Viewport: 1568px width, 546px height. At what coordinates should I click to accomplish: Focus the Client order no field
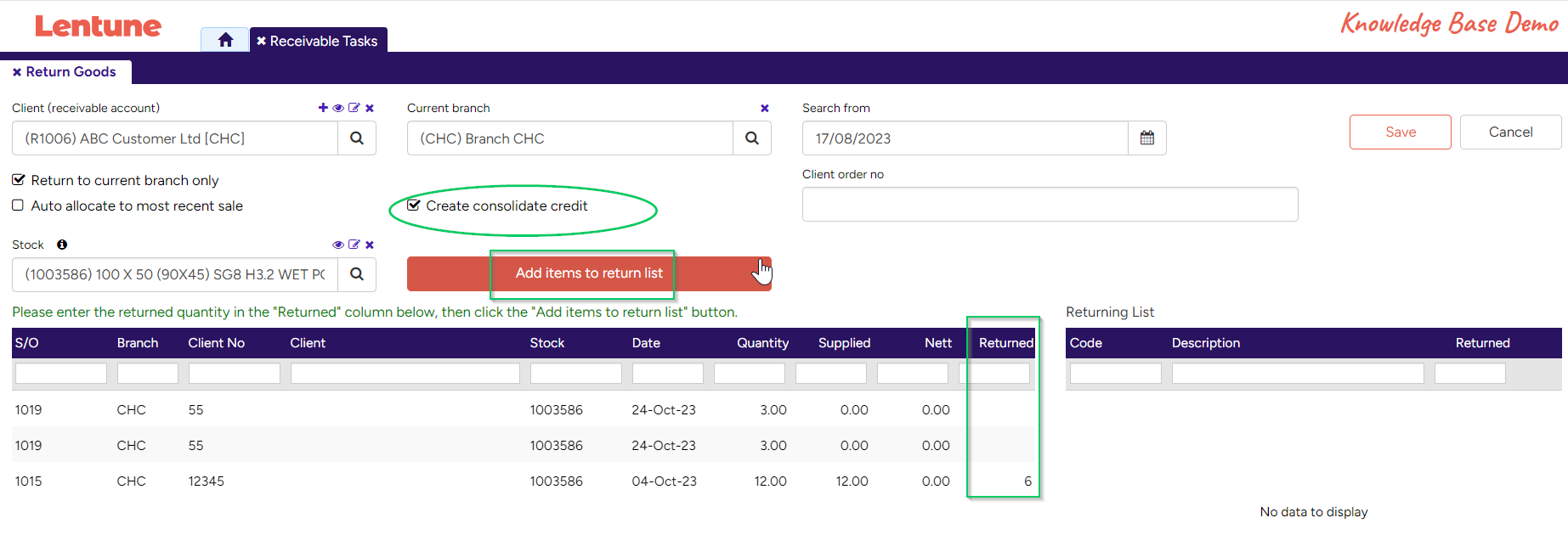point(1050,204)
